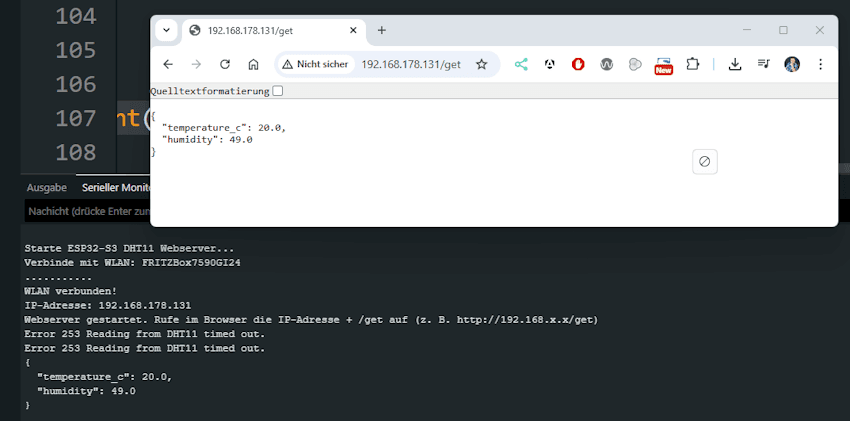Click the 'Nicht sicher' site info chip
The width and height of the screenshot is (850, 421).
coord(315,64)
